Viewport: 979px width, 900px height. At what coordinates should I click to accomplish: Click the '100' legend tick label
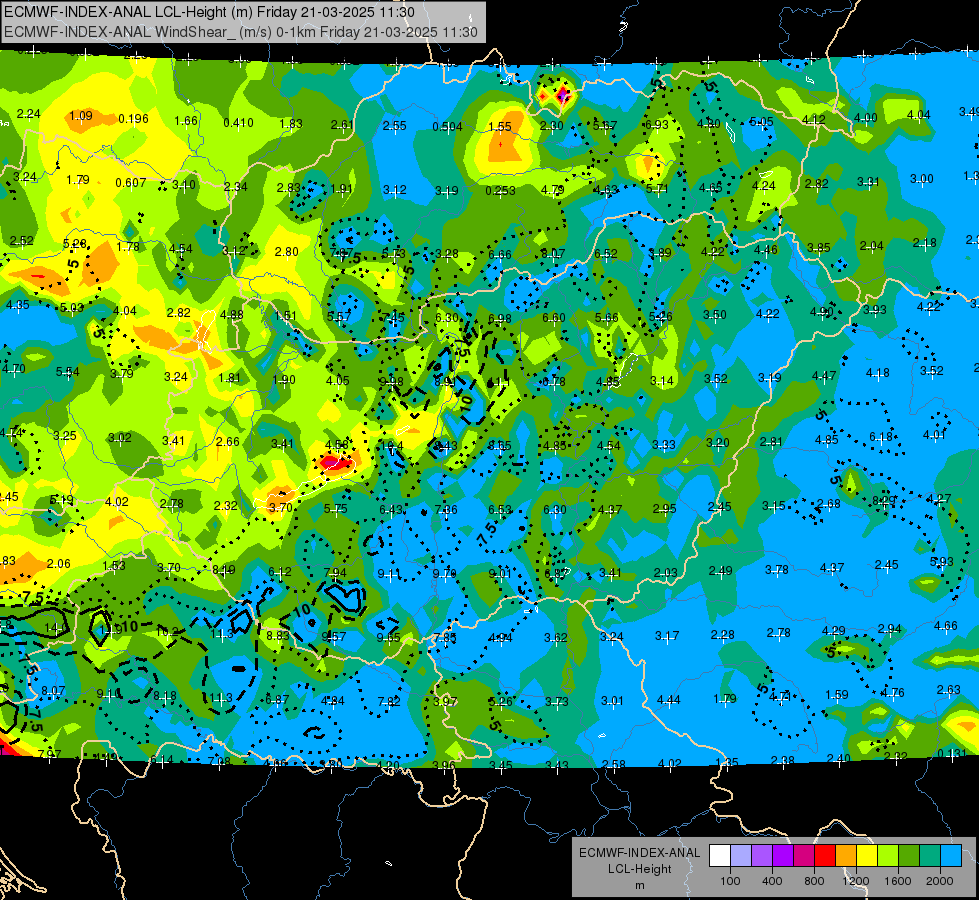tap(730, 881)
